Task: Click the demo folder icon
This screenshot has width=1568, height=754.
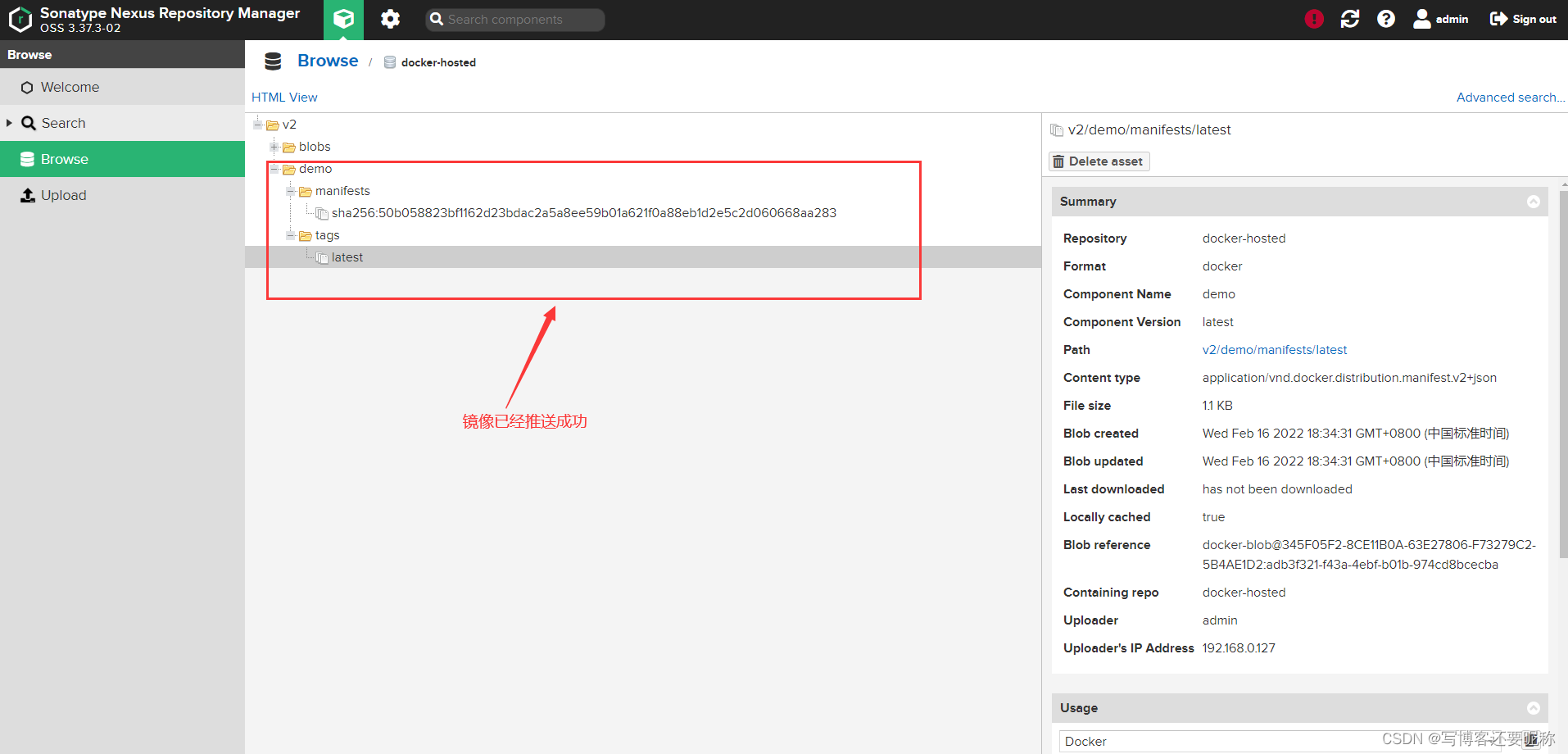Action: coord(289,169)
